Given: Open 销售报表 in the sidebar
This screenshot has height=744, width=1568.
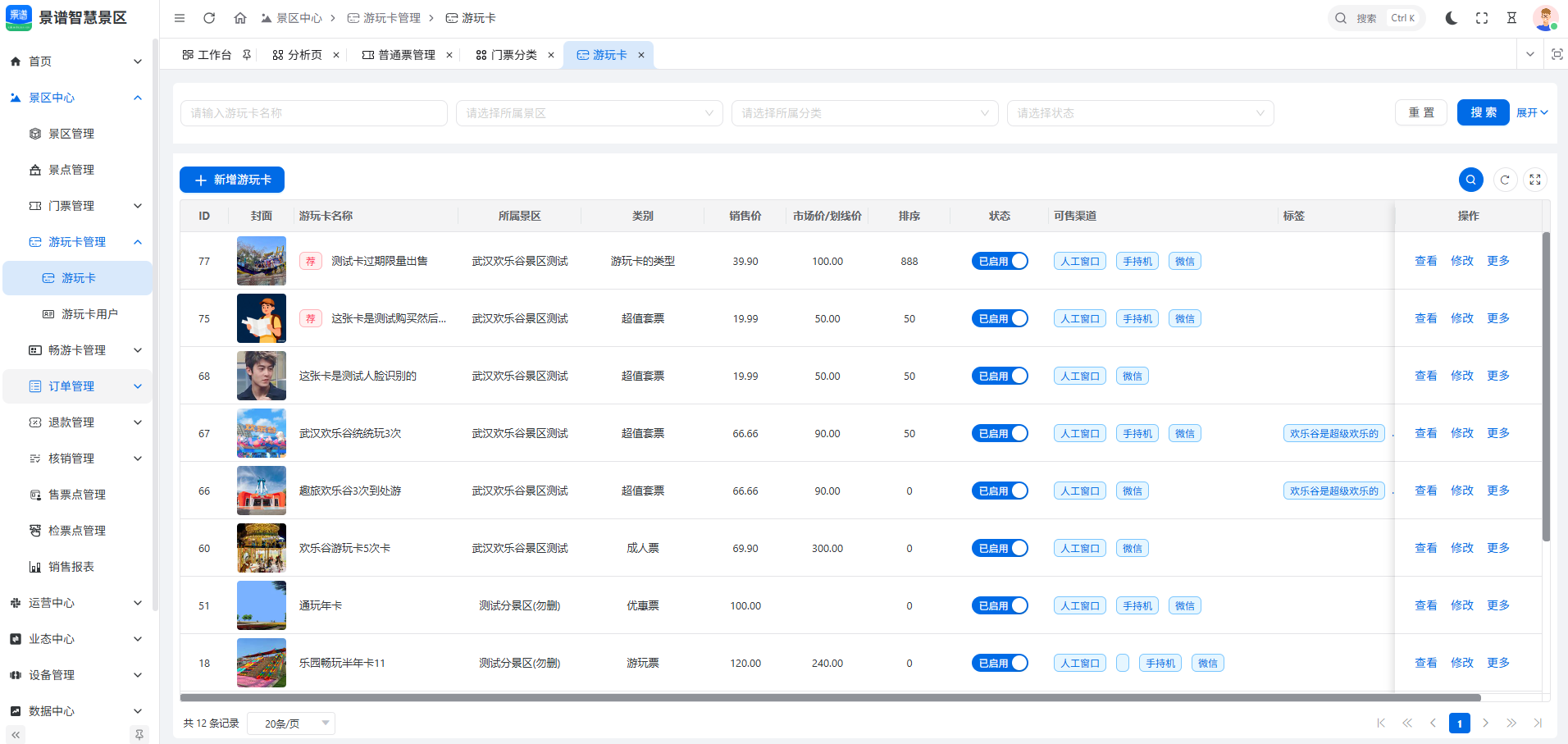Looking at the screenshot, I should 78,567.
